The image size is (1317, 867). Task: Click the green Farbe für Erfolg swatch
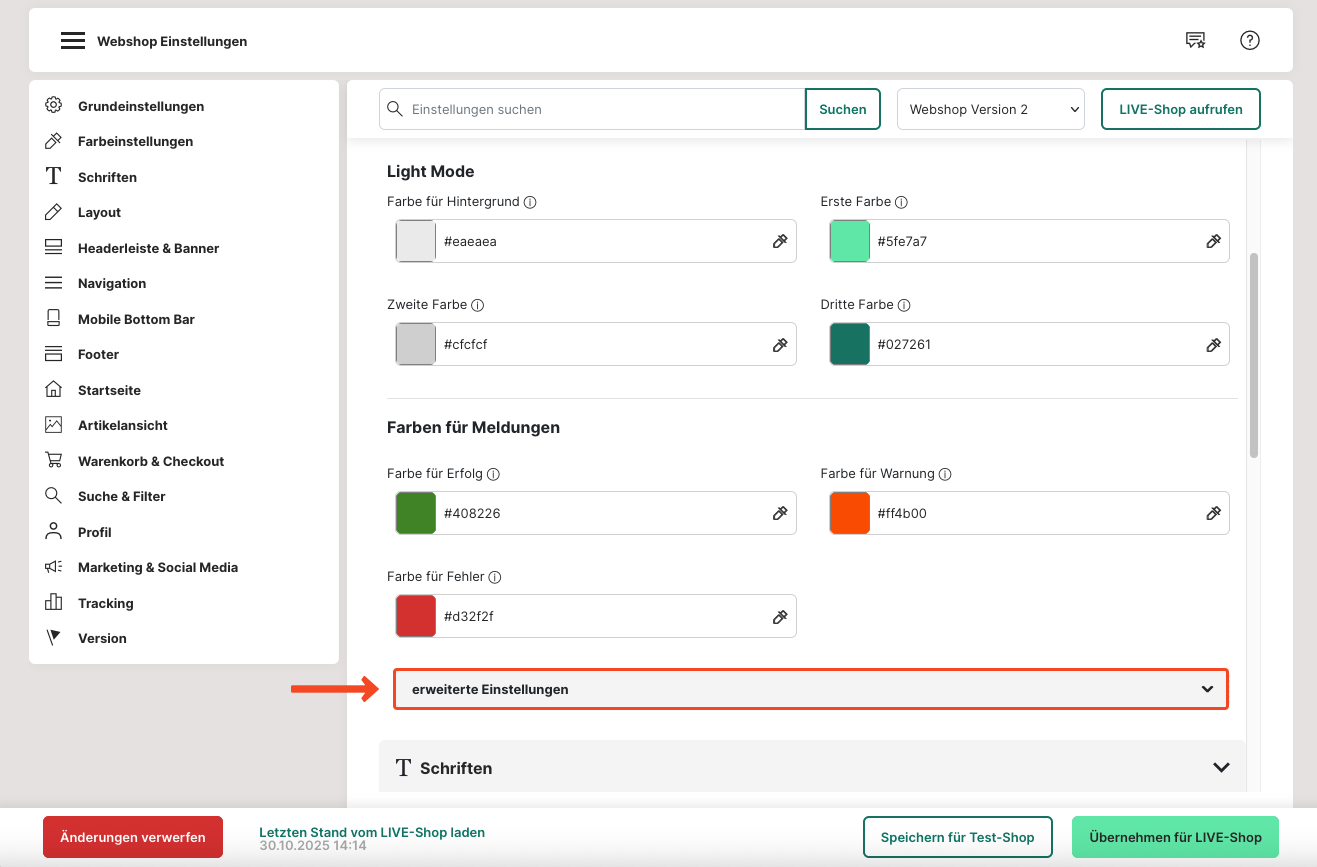416,513
